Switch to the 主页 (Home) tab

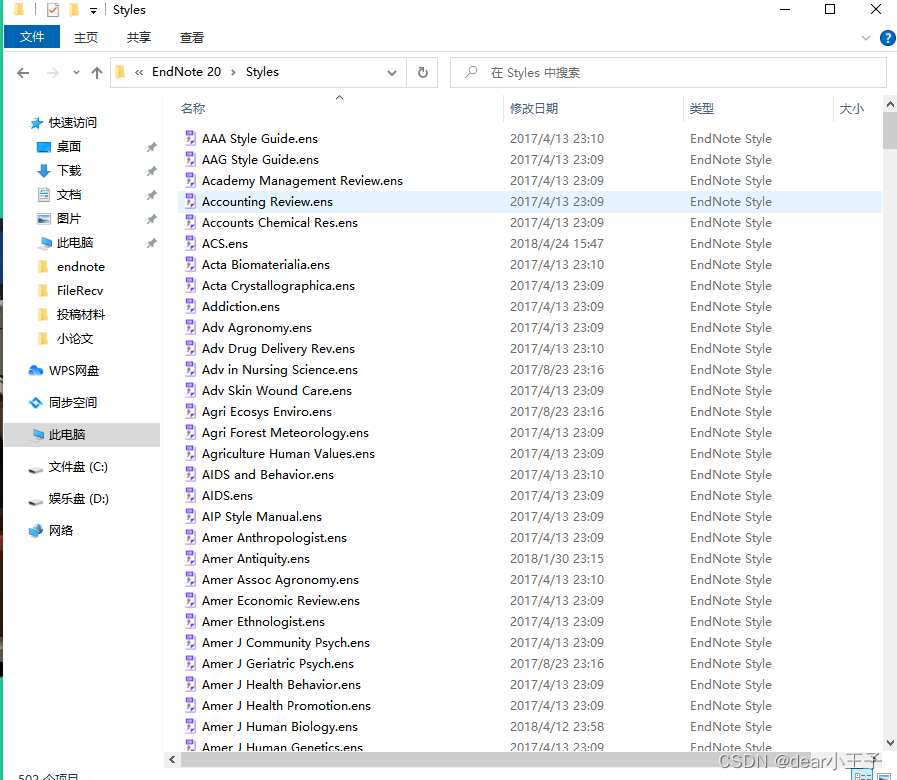click(86, 38)
